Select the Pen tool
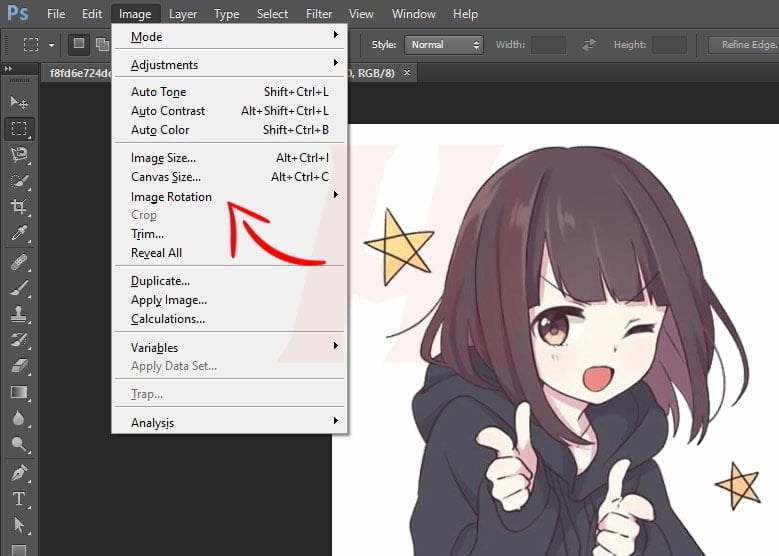779x556 pixels. coord(19,473)
